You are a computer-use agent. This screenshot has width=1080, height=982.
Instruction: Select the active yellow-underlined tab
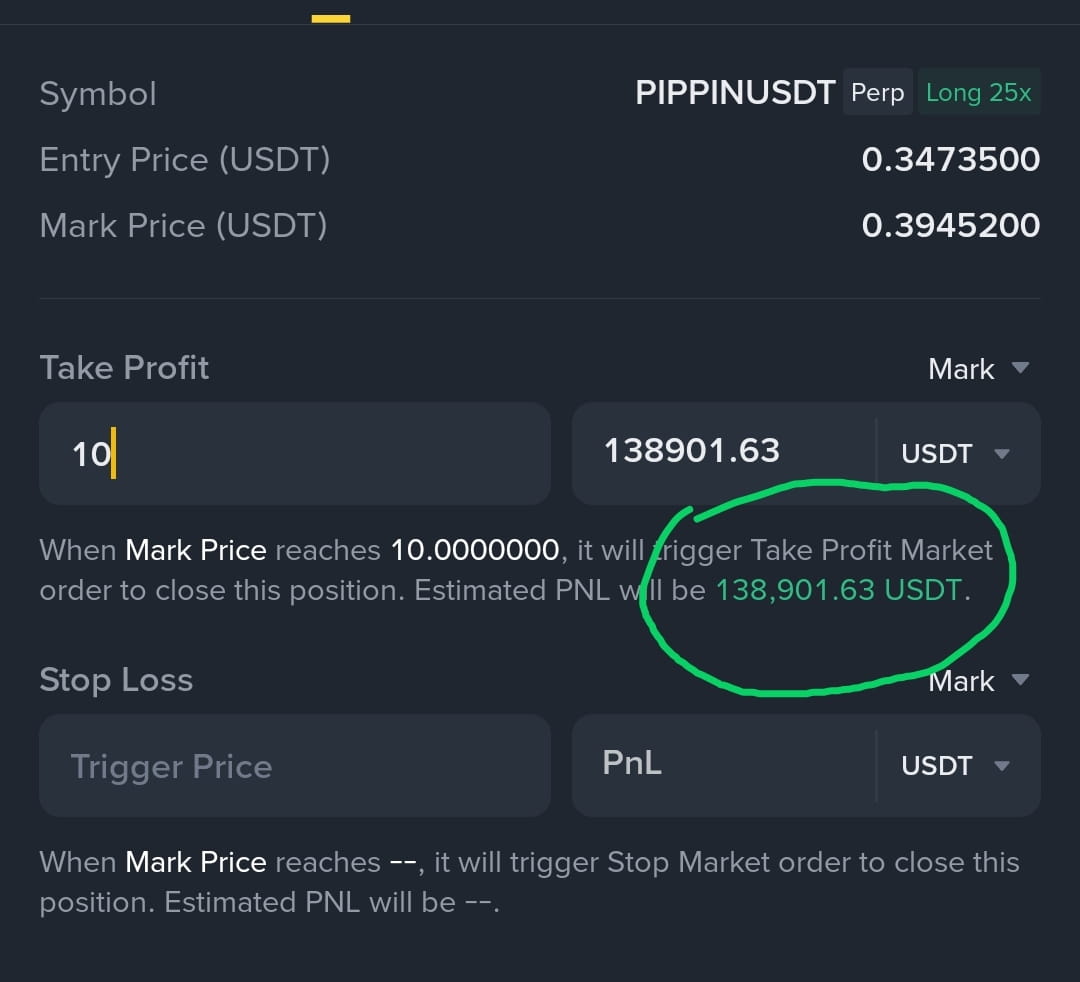point(331,19)
